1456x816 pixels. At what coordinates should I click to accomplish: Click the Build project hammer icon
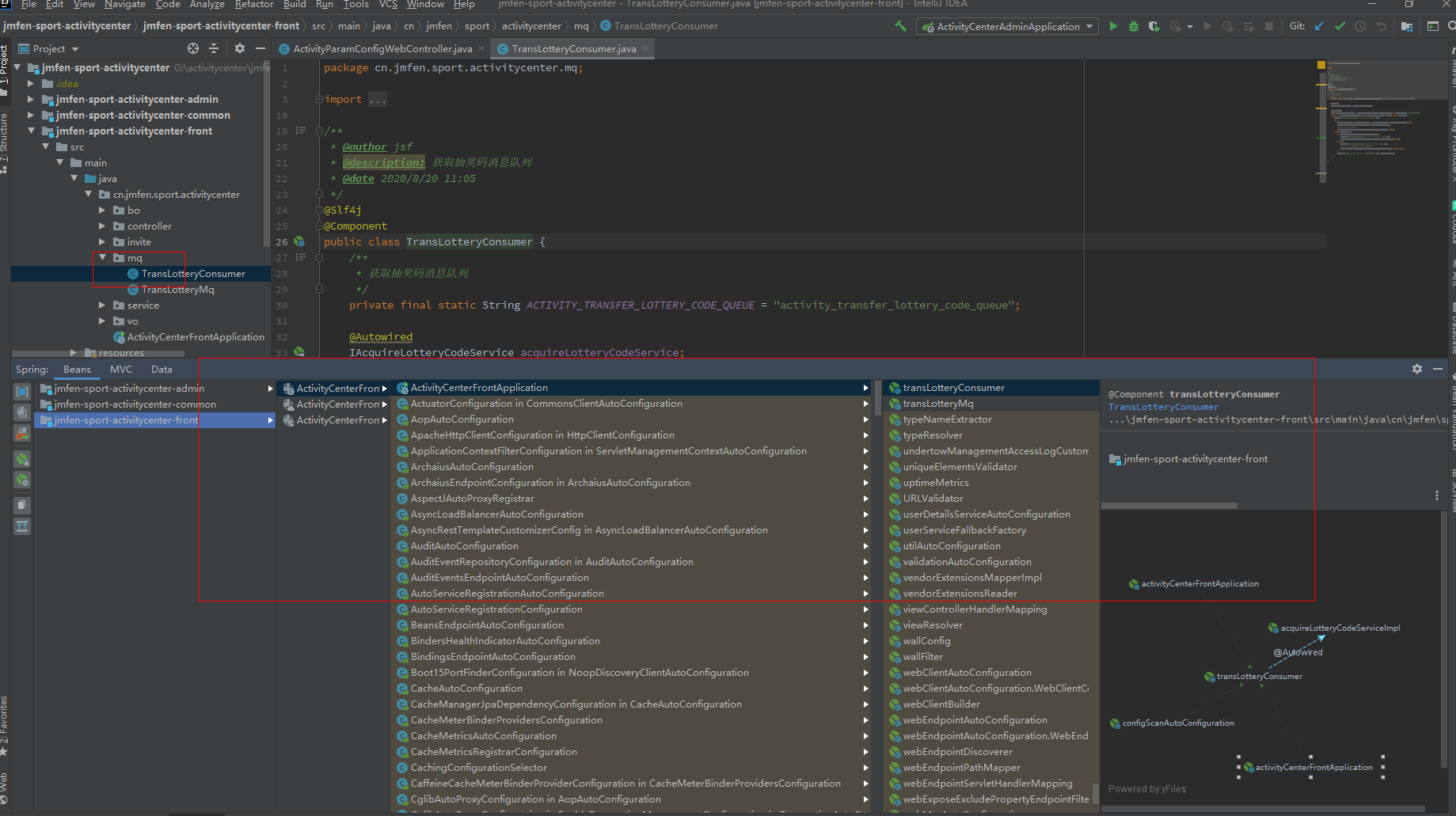pos(900,26)
